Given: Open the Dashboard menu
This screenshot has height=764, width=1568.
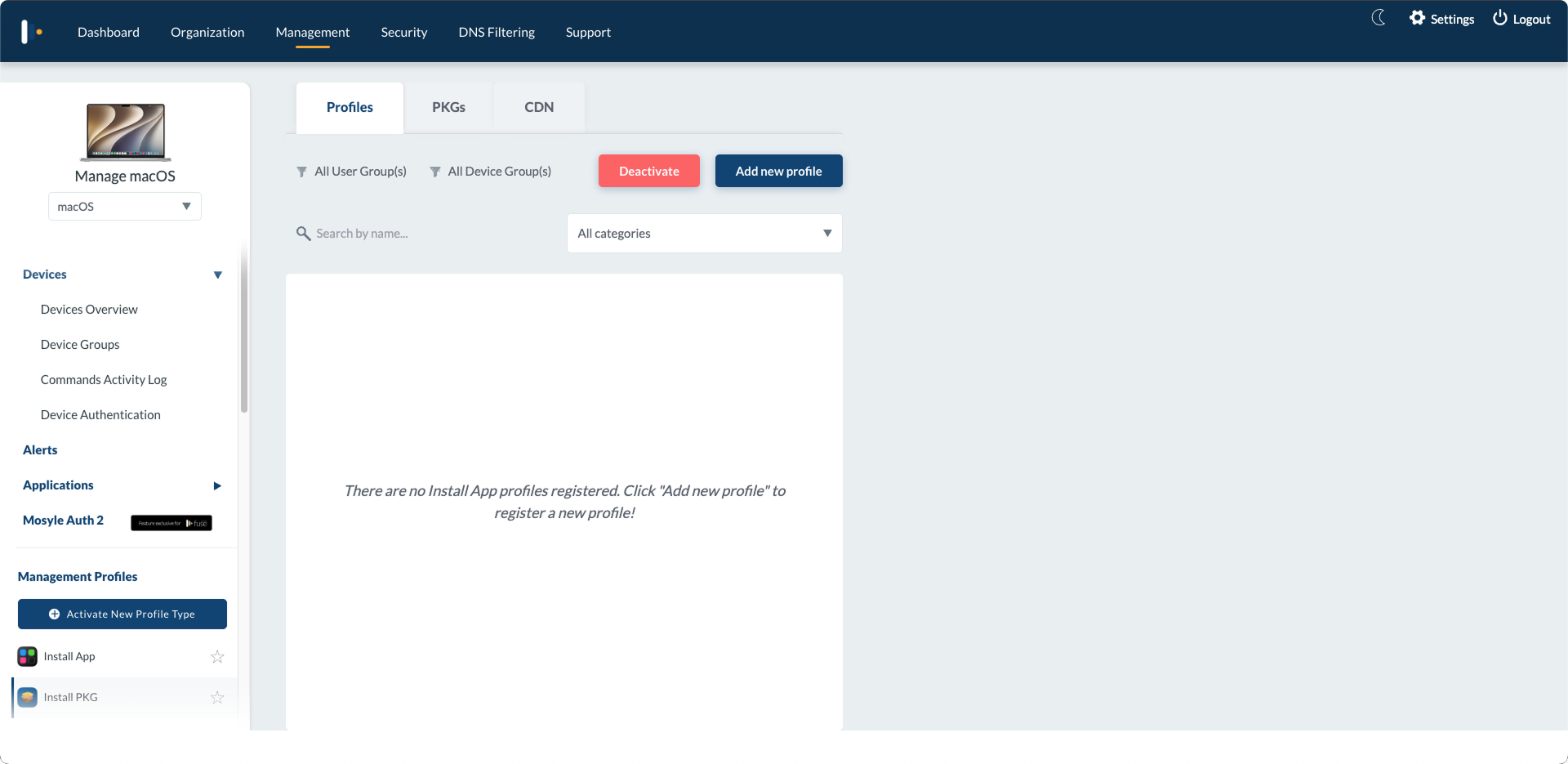Looking at the screenshot, I should click(x=109, y=32).
